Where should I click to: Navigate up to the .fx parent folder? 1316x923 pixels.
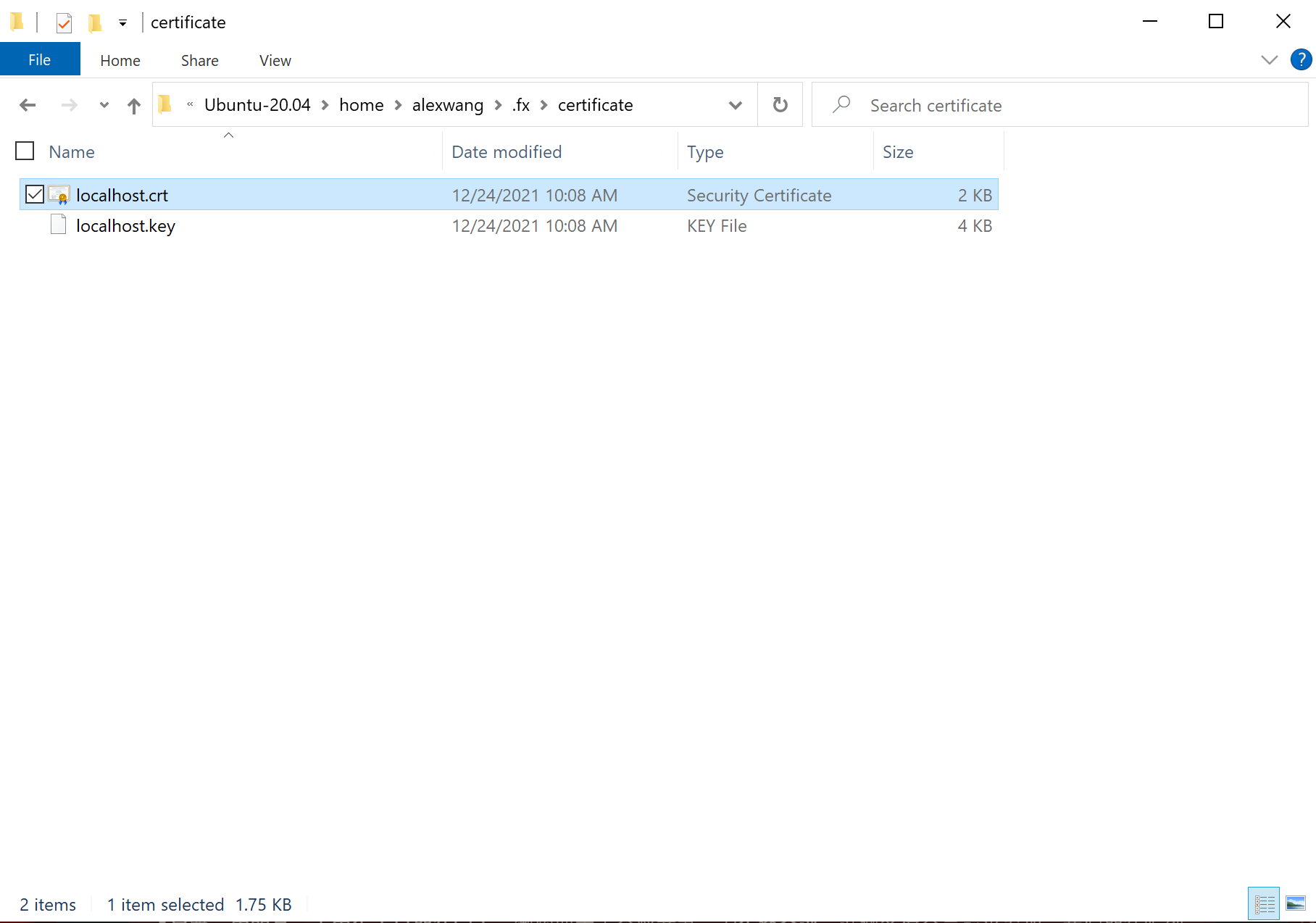pos(134,105)
